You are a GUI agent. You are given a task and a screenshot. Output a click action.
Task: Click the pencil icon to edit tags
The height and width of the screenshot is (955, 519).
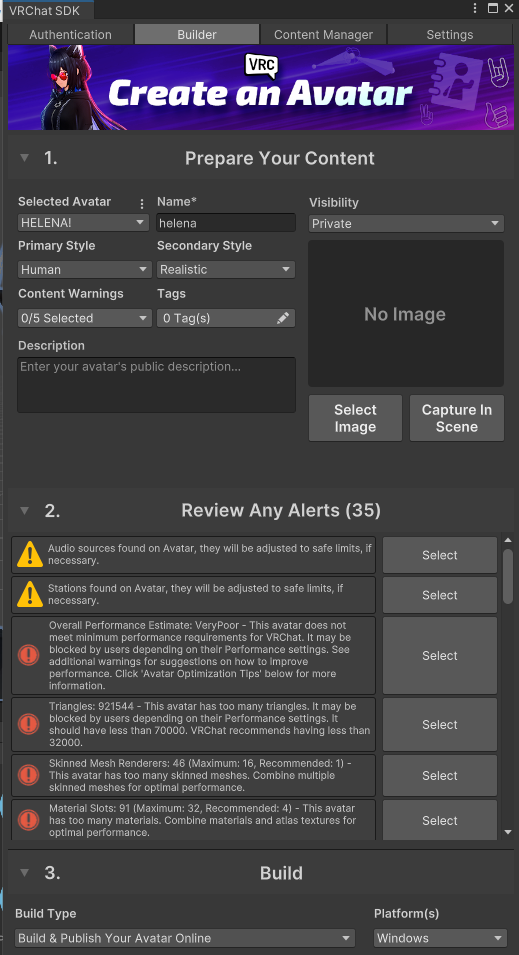coord(283,318)
